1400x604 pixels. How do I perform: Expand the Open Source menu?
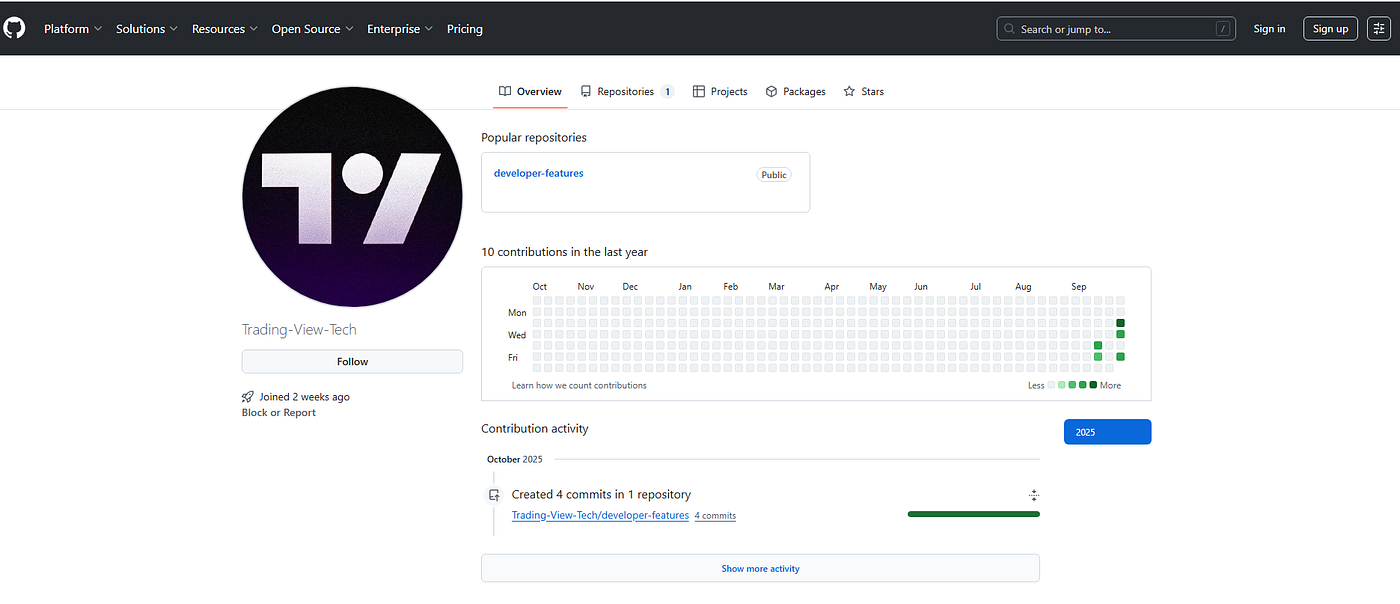(313, 29)
